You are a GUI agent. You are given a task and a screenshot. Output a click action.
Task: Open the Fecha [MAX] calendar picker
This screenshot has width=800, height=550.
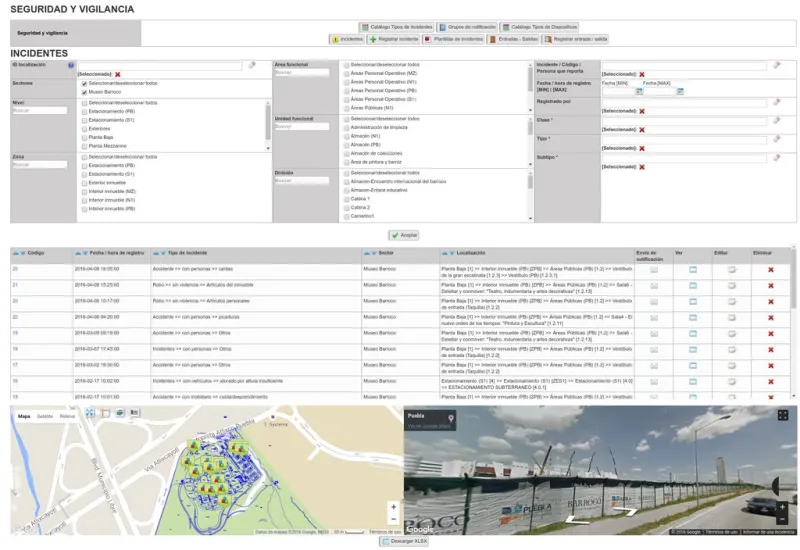(x=680, y=91)
